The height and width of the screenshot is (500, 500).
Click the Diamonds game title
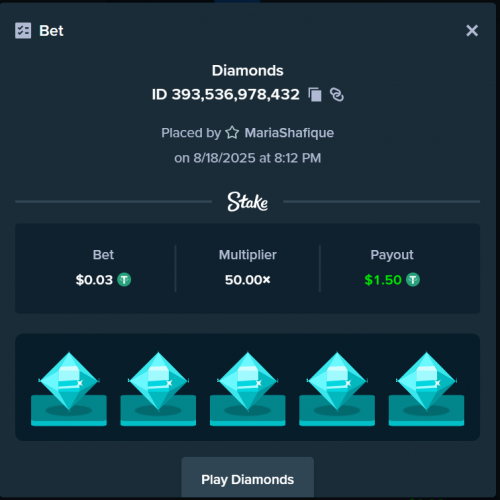tap(248, 71)
